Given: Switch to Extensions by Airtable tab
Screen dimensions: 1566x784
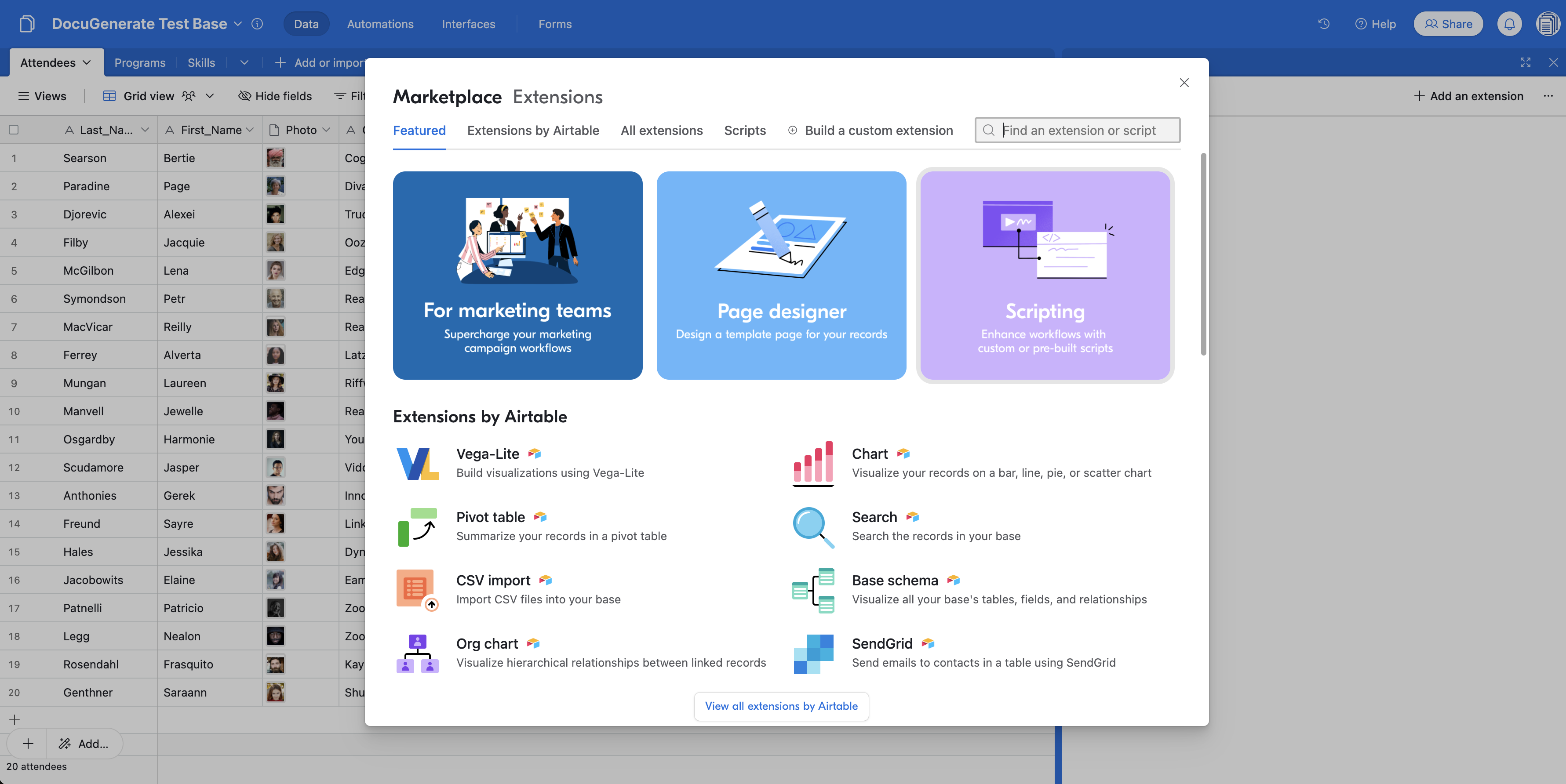Looking at the screenshot, I should 533,130.
